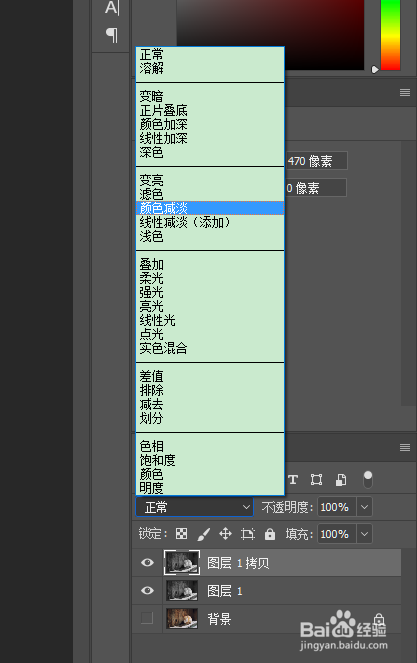Click the opacity 100% value field
The image size is (417, 663).
click(337, 507)
